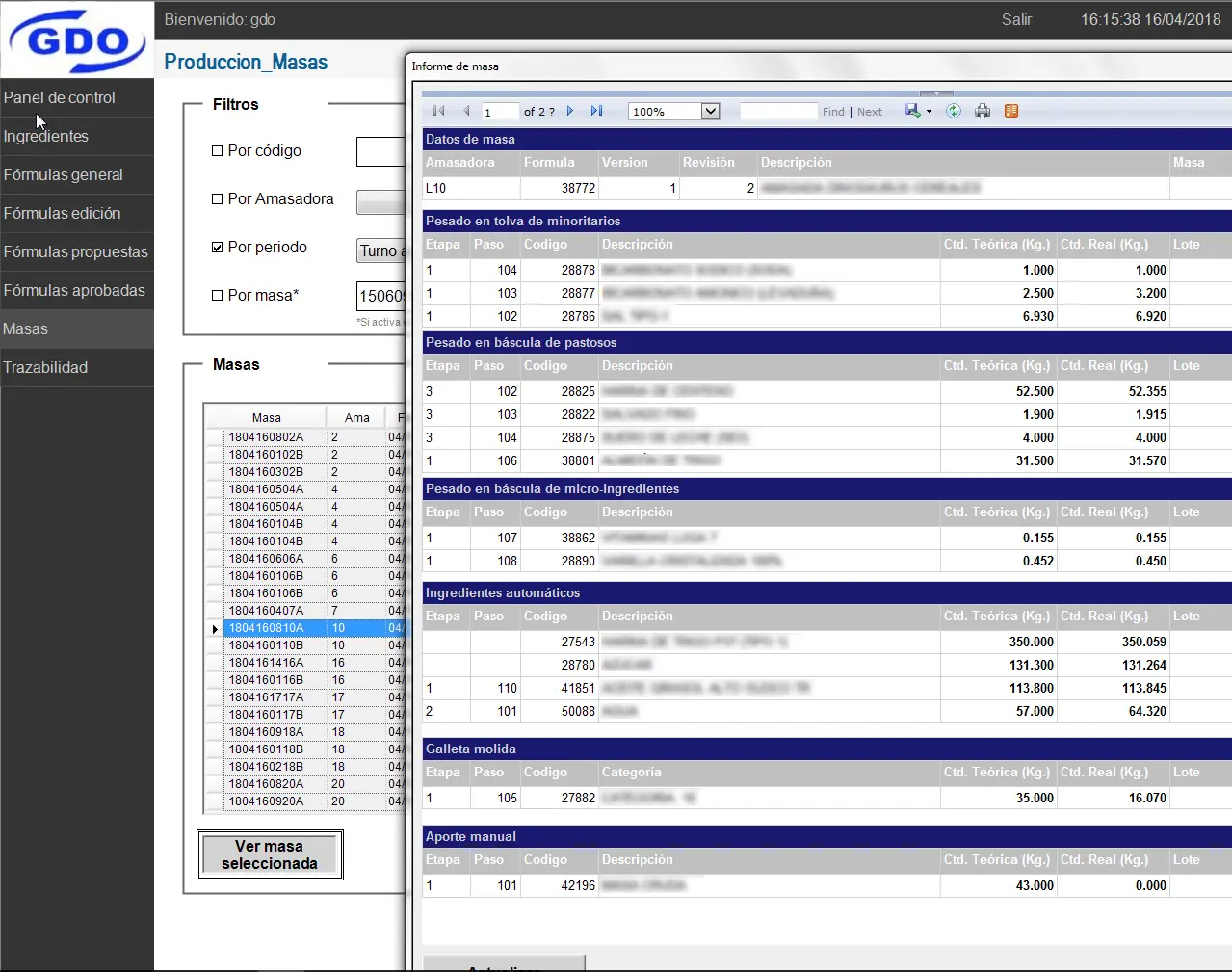The width and height of the screenshot is (1232, 972).
Task: Click ingredient code 42196
Action: tap(578, 886)
